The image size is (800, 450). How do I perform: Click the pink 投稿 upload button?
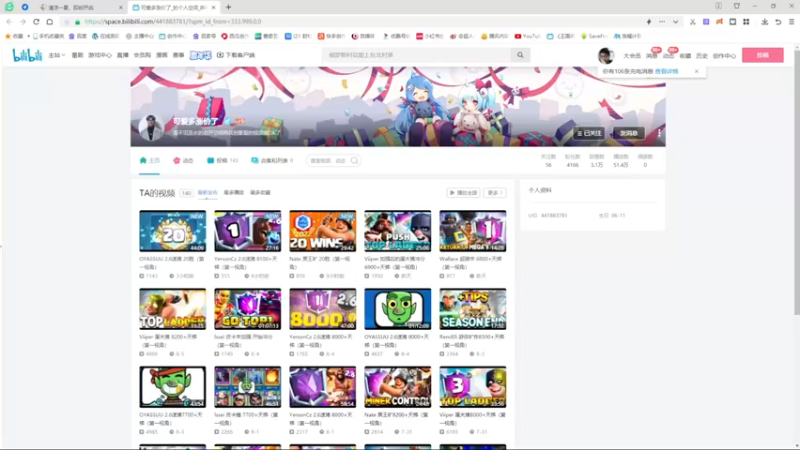[x=763, y=55]
